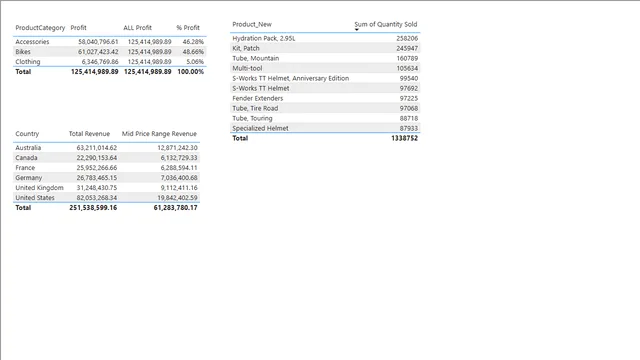Select the Clothing category cell
The width and height of the screenshot is (640, 360).
tap(28, 62)
